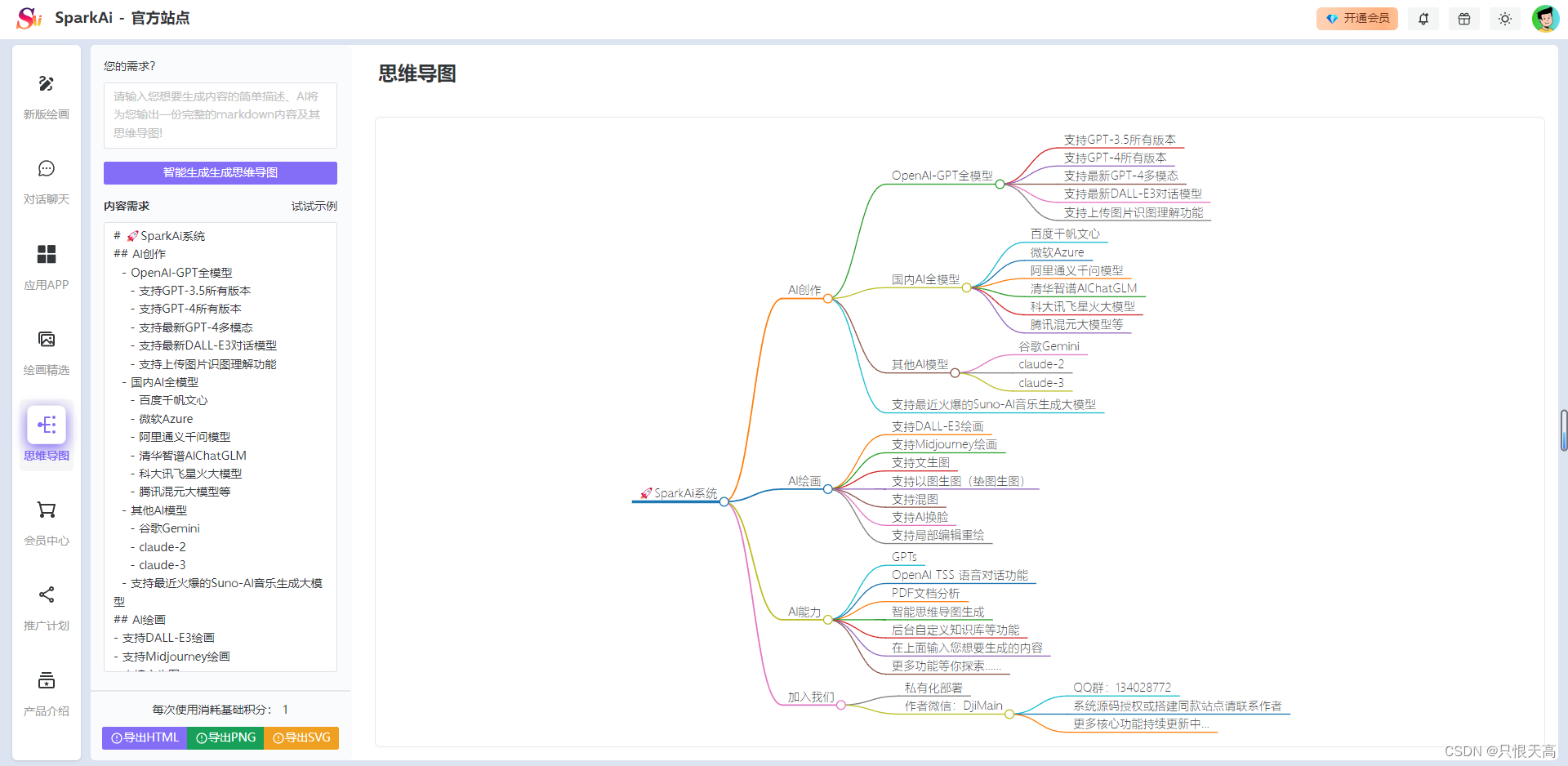The height and width of the screenshot is (766, 1568).
Task: Click the 开通会员 membership button
Action: 1356,19
